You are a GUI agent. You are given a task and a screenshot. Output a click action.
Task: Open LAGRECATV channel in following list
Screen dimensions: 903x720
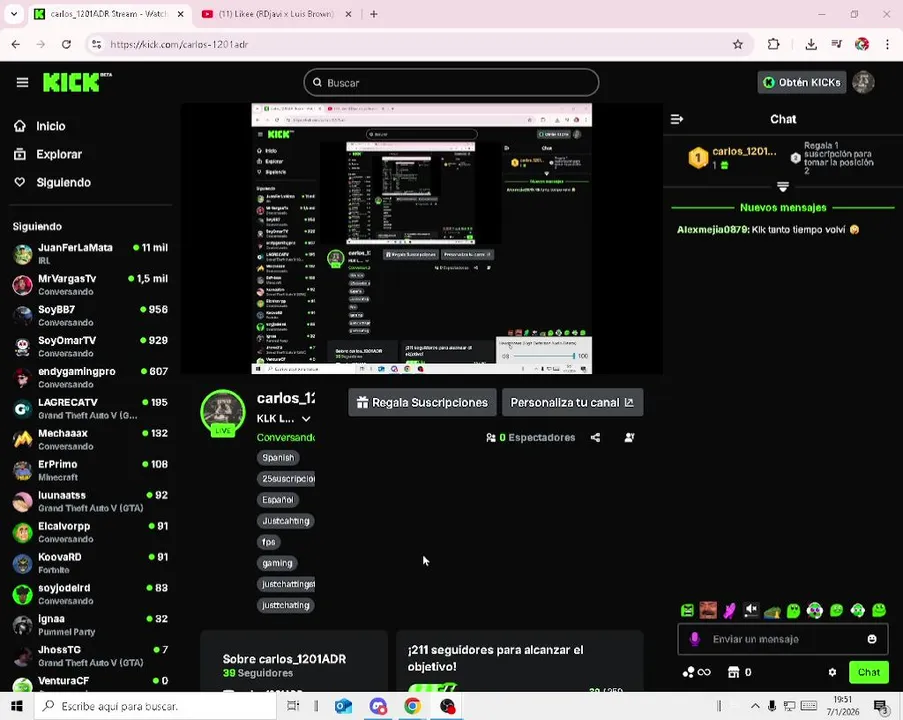click(x=90, y=408)
